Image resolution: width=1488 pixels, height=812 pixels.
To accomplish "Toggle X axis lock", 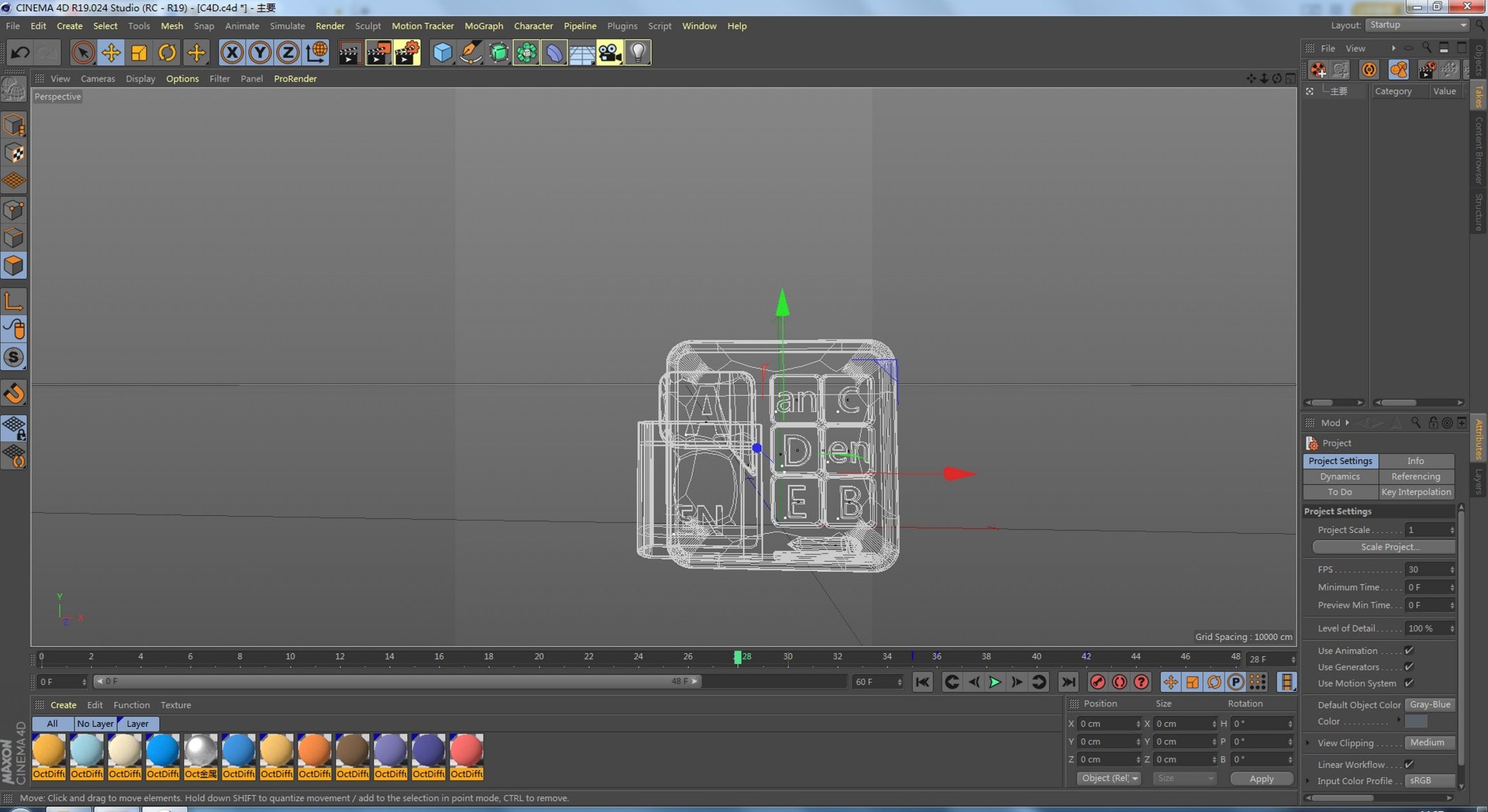I will click(x=232, y=53).
